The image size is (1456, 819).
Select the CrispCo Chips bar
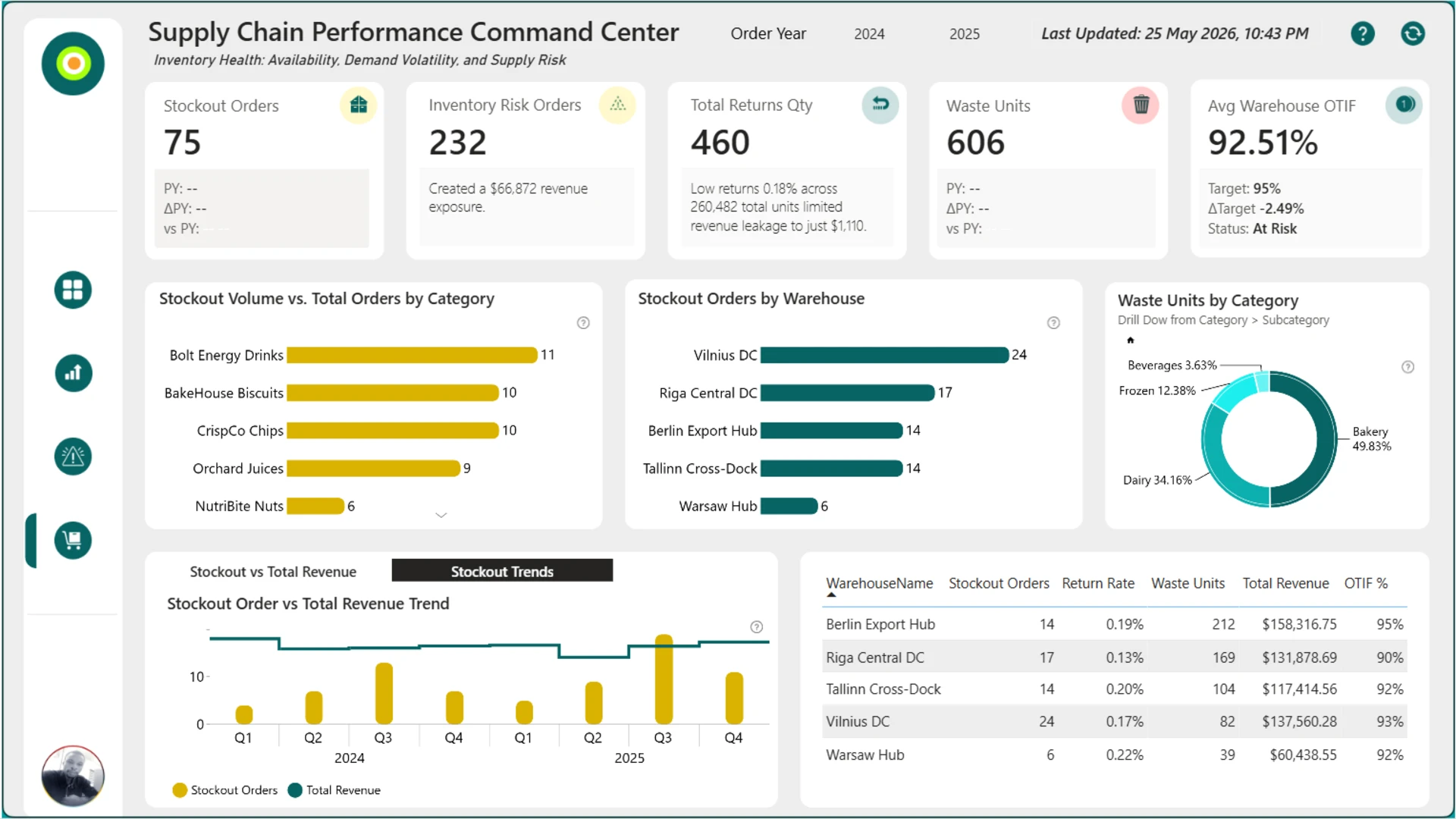[x=393, y=431]
